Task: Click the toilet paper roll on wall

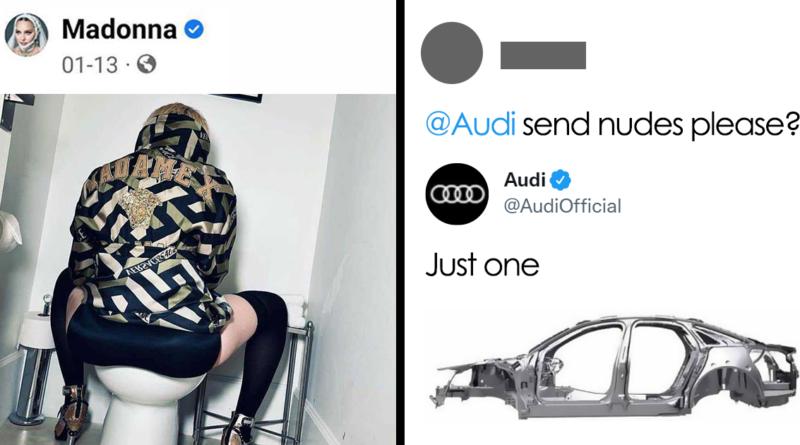Action: click(10, 231)
